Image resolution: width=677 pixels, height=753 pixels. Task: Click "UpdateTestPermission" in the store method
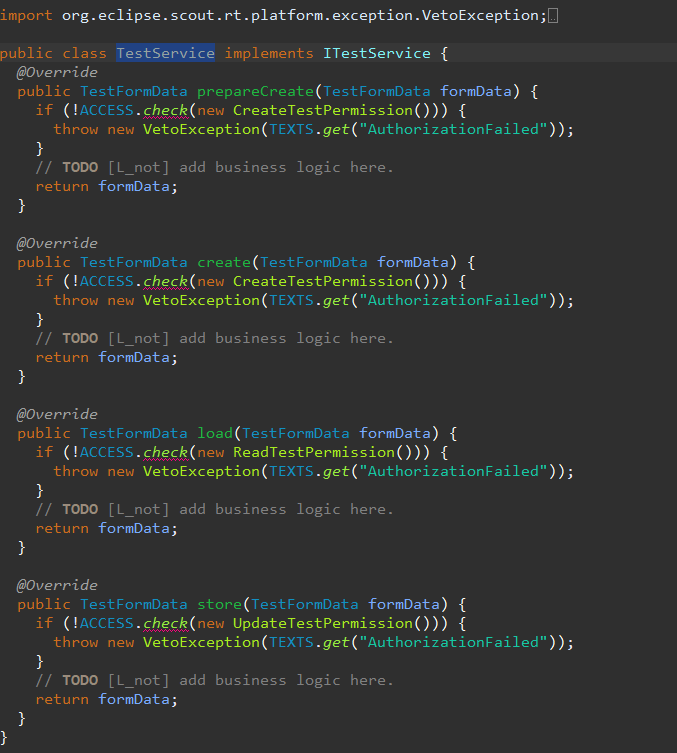(x=323, y=623)
